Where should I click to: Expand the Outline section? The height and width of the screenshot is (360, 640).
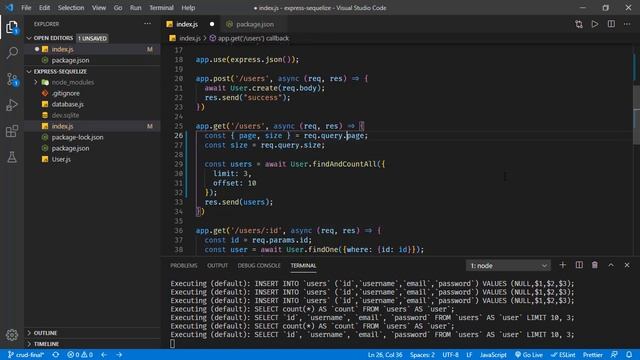(92, 333)
